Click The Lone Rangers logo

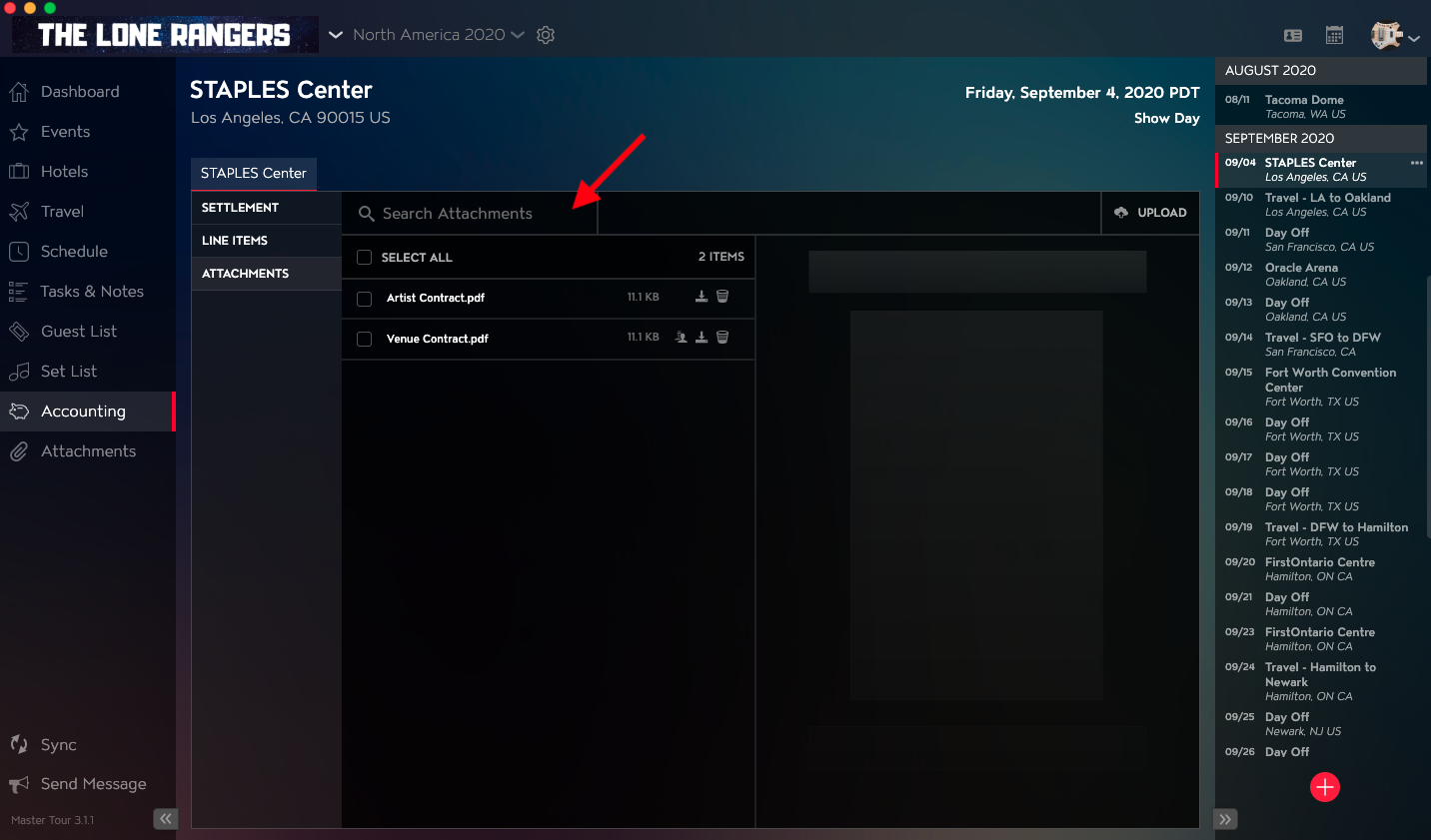[165, 35]
